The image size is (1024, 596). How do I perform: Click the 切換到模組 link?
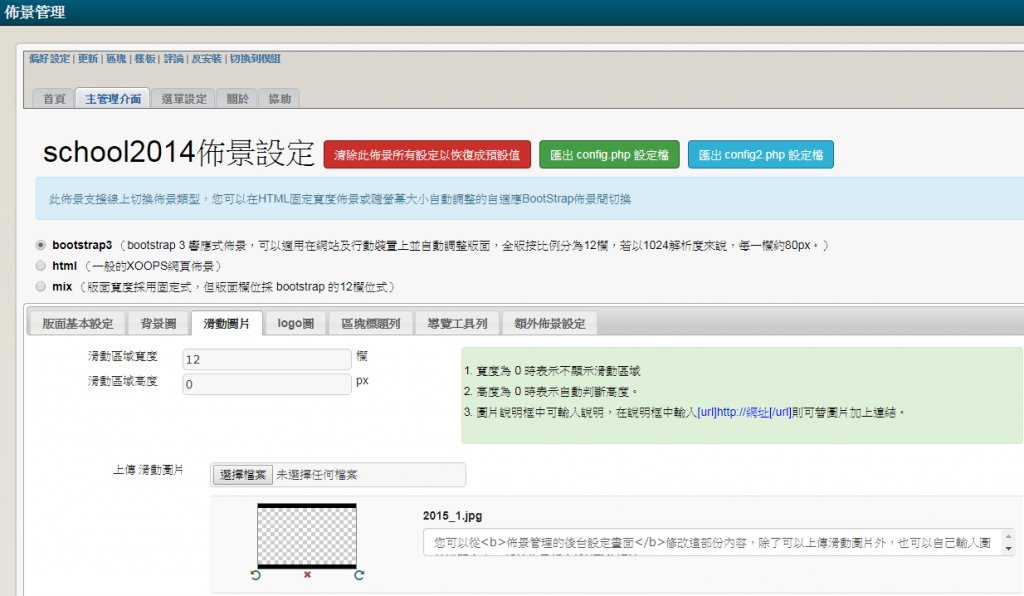[x=255, y=59]
